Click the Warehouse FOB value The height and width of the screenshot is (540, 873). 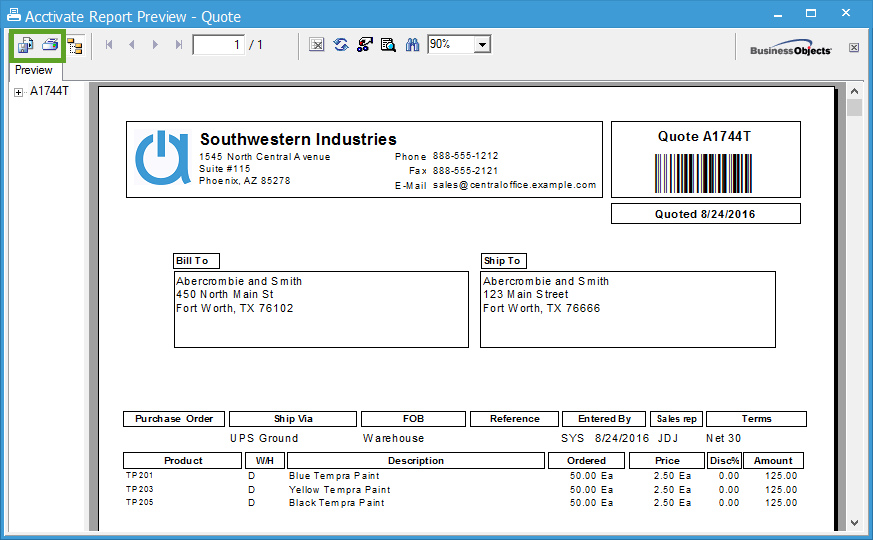pyautogui.click(x=394, y=438)
